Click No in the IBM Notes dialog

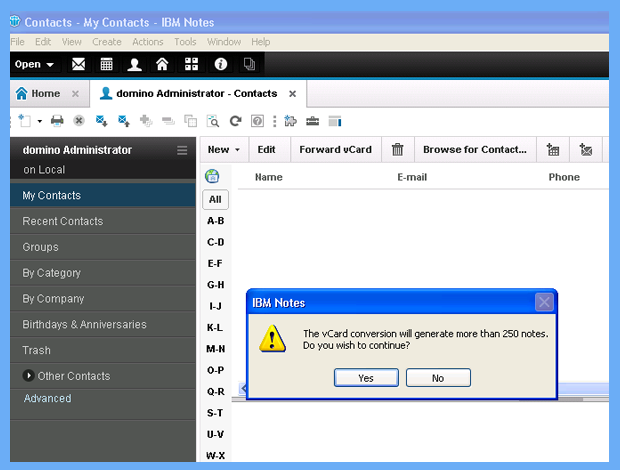[438, 378]
